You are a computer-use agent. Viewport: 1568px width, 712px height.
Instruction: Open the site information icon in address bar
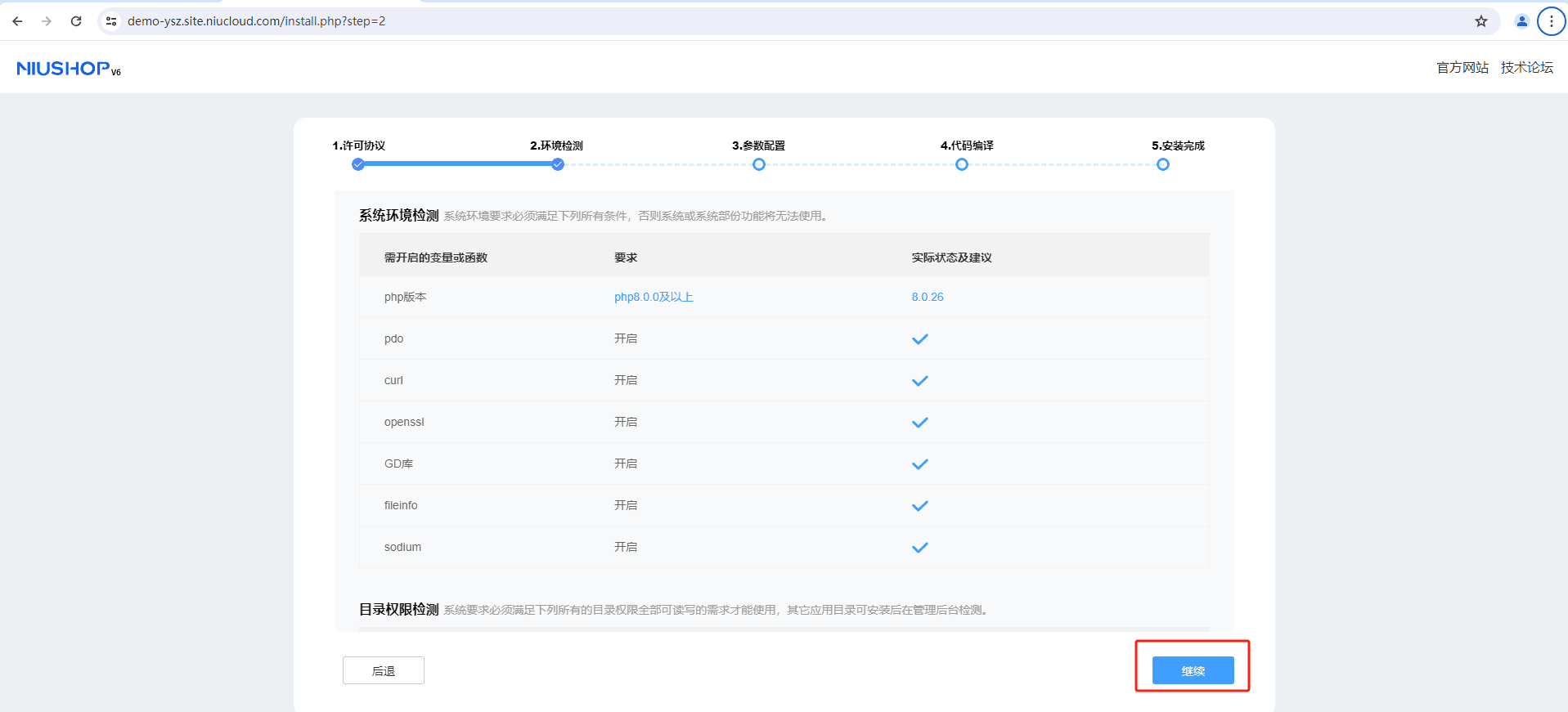pos(111,21)
